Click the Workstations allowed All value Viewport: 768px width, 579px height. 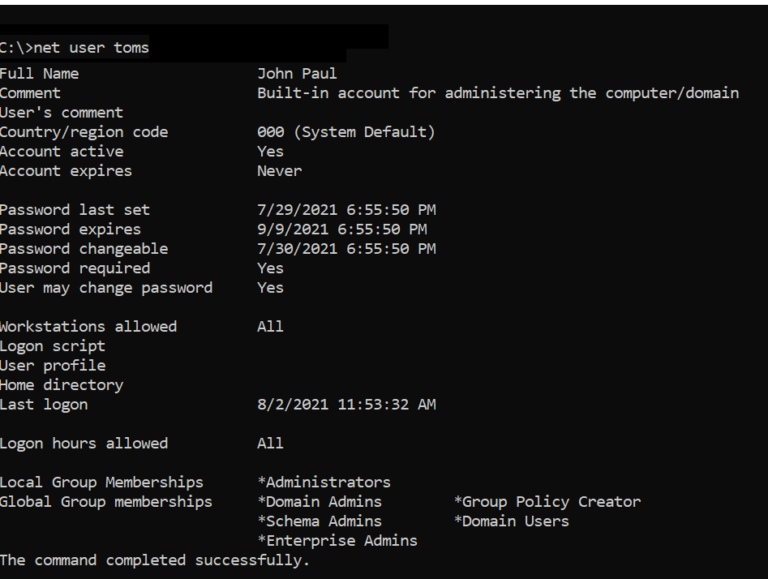coord(270,327)
